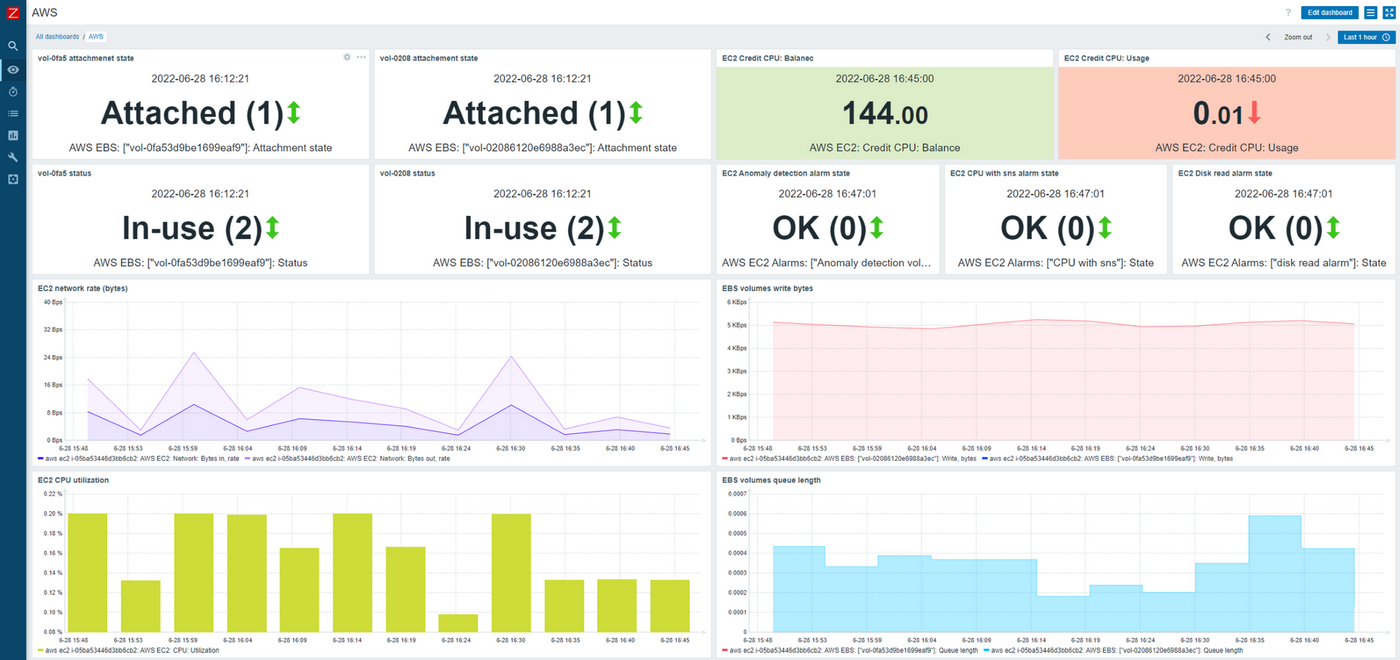Open the dashboard actions hamburger menu
The width and height of the screenshot is (1400, 660).
[1371, 12]
